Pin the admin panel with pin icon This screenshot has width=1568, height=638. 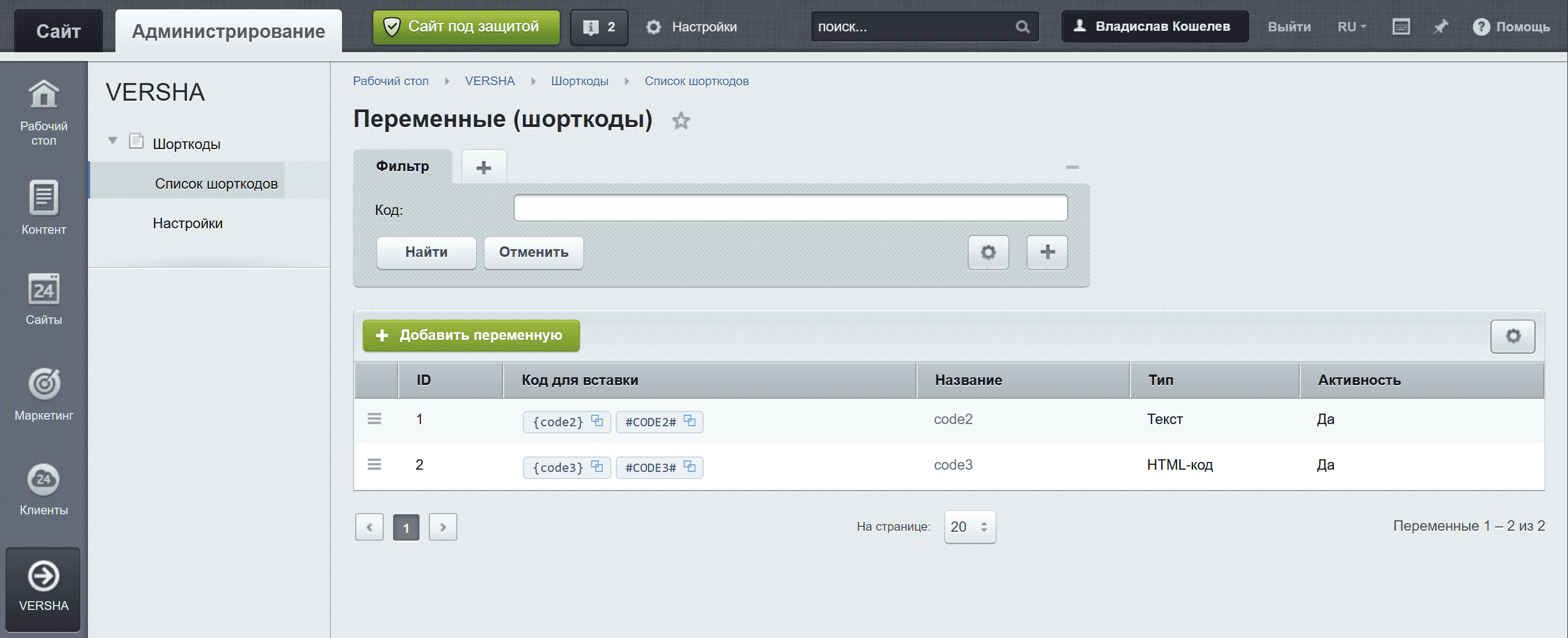1440,27
